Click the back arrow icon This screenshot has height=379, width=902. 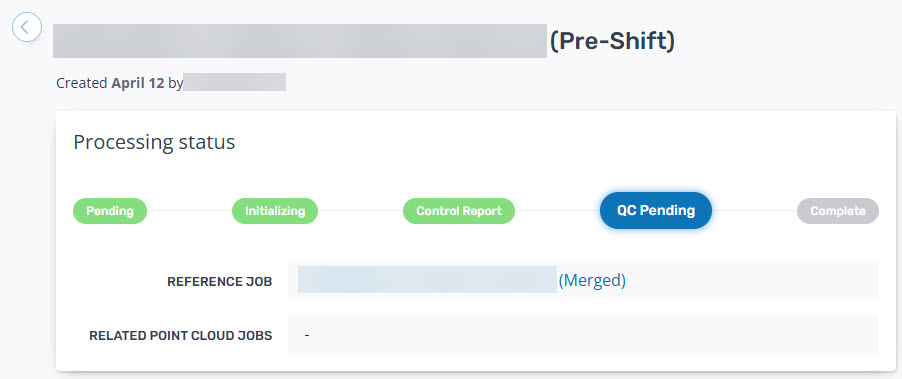point(27,27)
